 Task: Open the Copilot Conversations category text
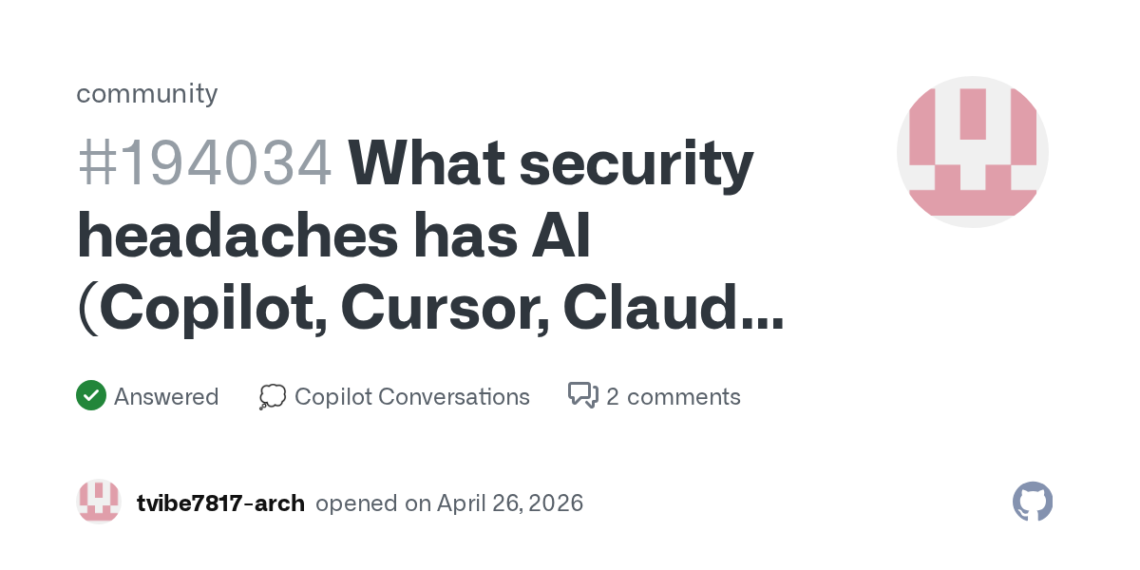click(x=412, y=397)
